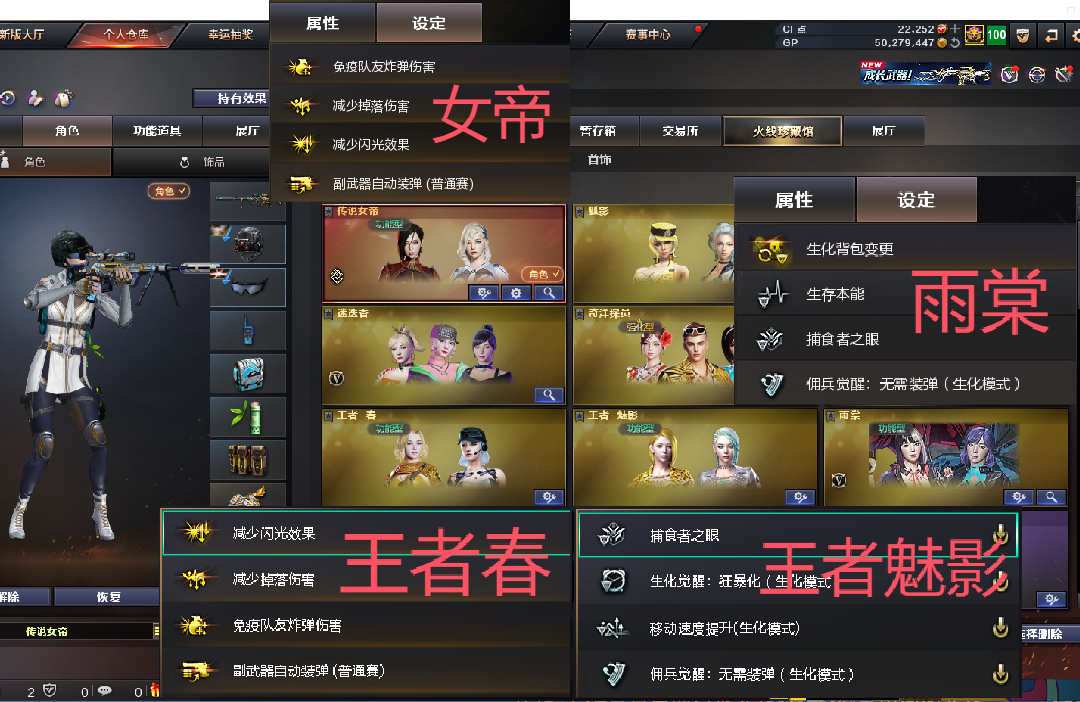This screenshot has height=702, width=1080.
Task: Open gear settings on 王者 魅影 card
Action: (800, 497)
